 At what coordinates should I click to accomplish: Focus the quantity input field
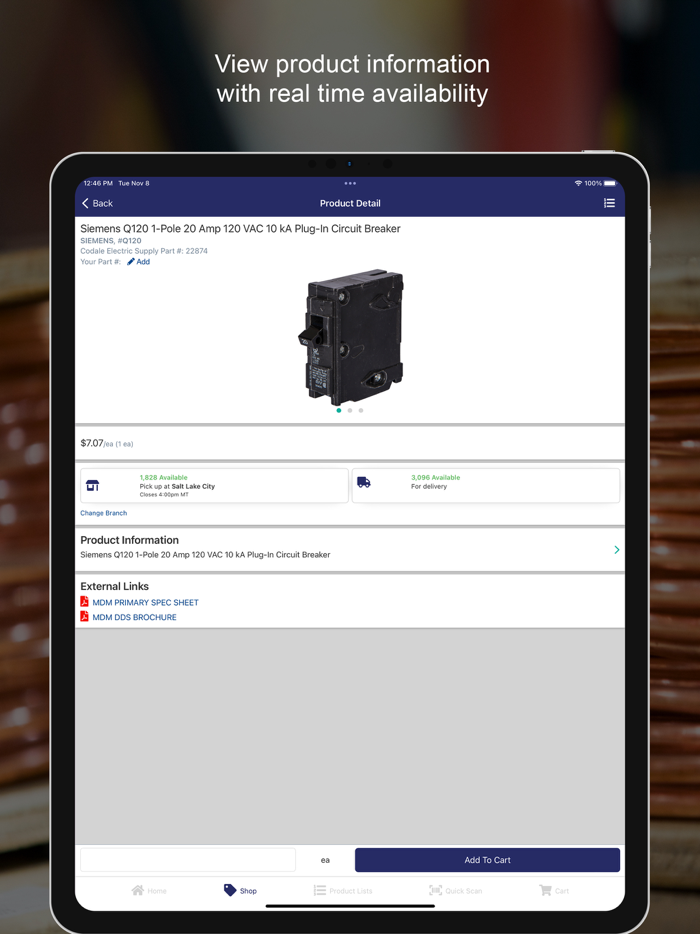click(188, 860)
